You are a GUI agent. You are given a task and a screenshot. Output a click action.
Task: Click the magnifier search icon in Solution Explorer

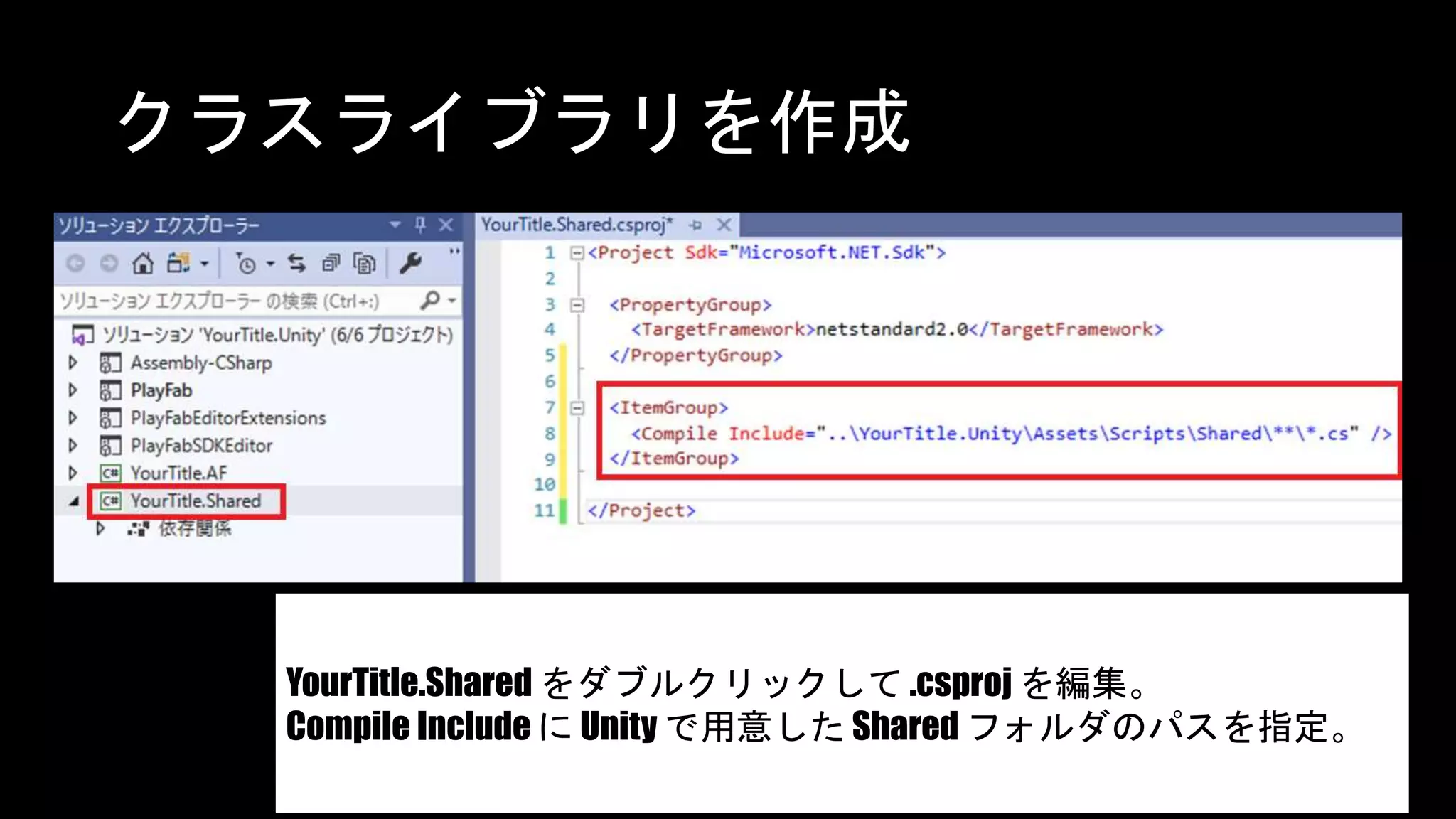tap(430, 301)
